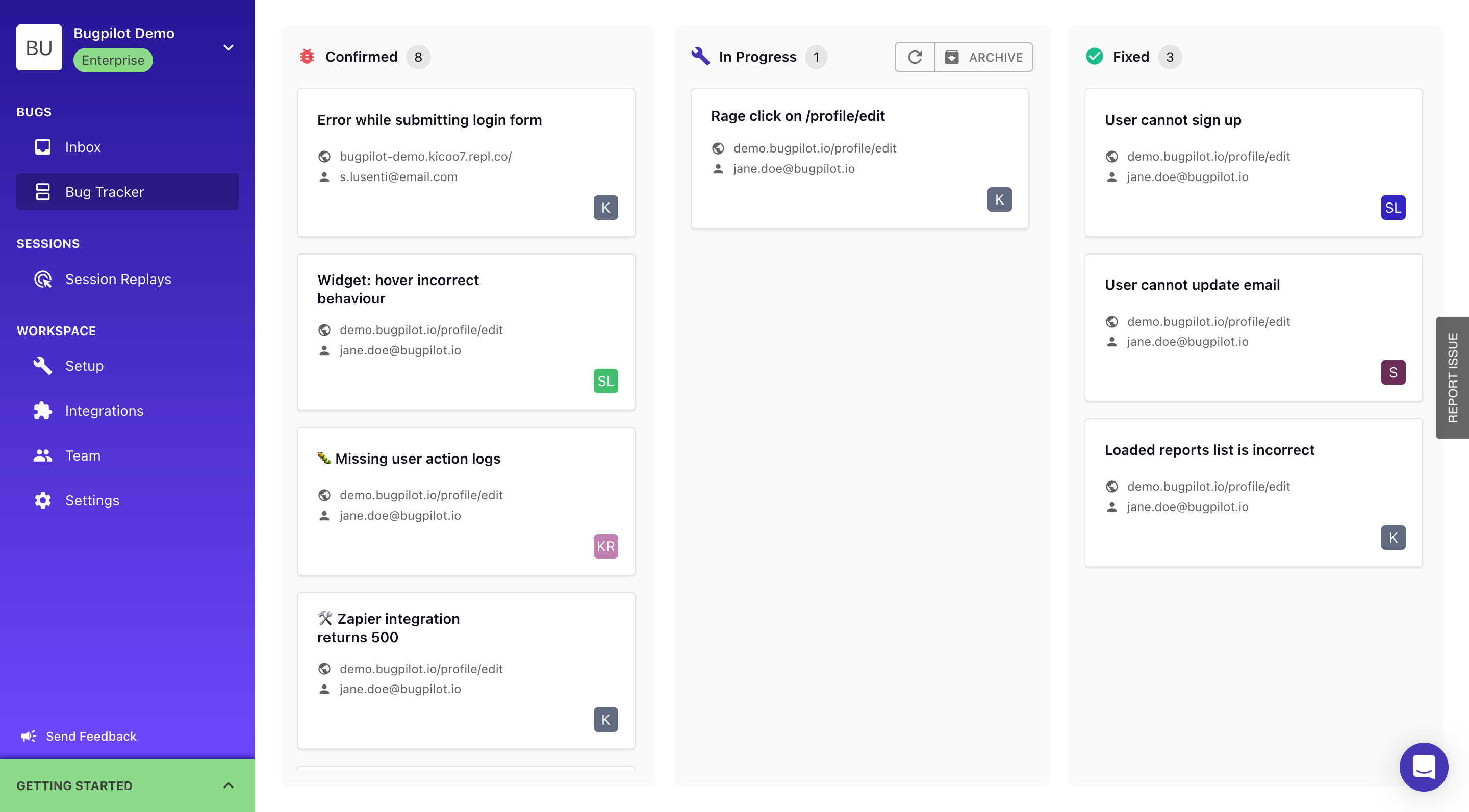The width and height of the screenshot is (1469, 812).
Task: Click K avatar on Zapier card
Action: [x=605, y=720]
